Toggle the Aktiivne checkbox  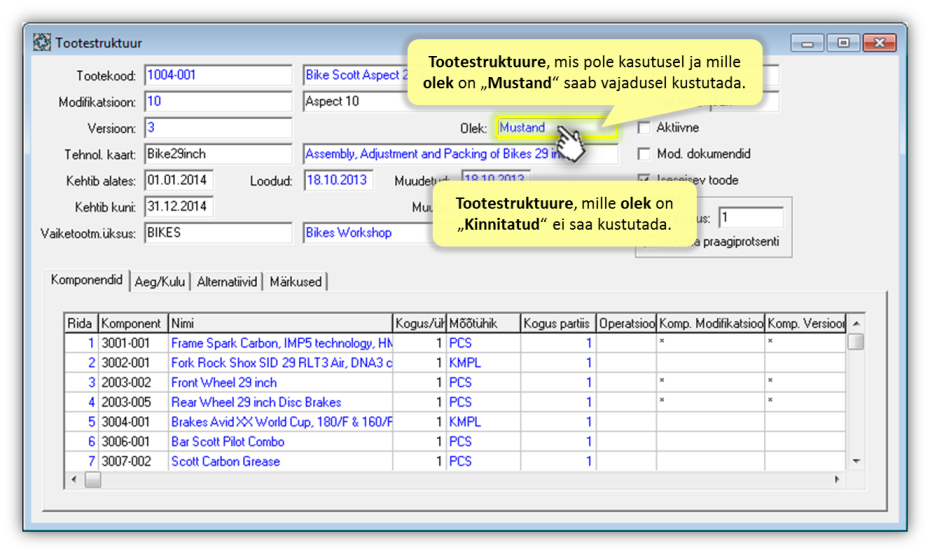644,128
